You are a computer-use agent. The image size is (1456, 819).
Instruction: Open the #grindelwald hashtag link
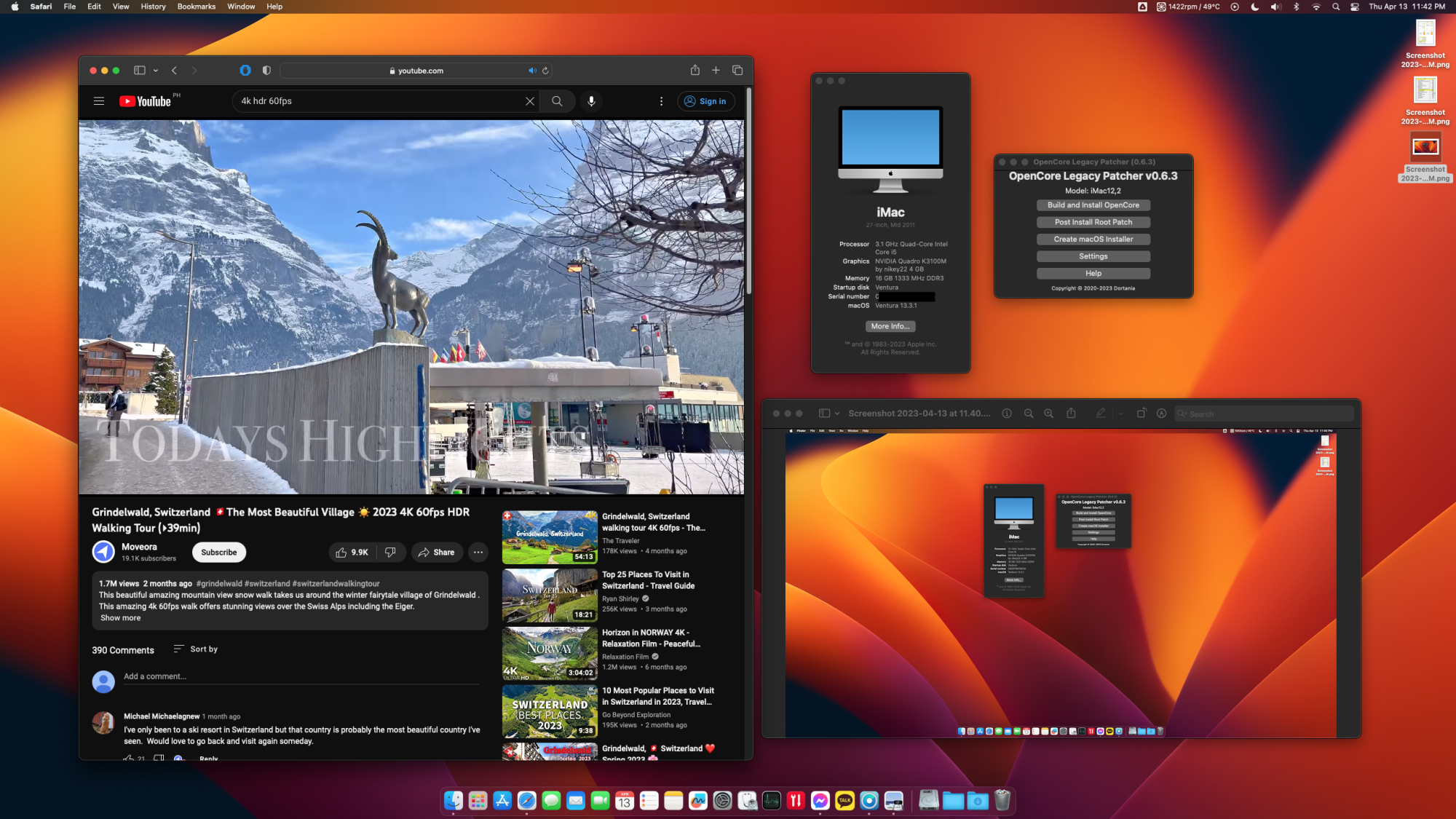[x=219, y=584]
